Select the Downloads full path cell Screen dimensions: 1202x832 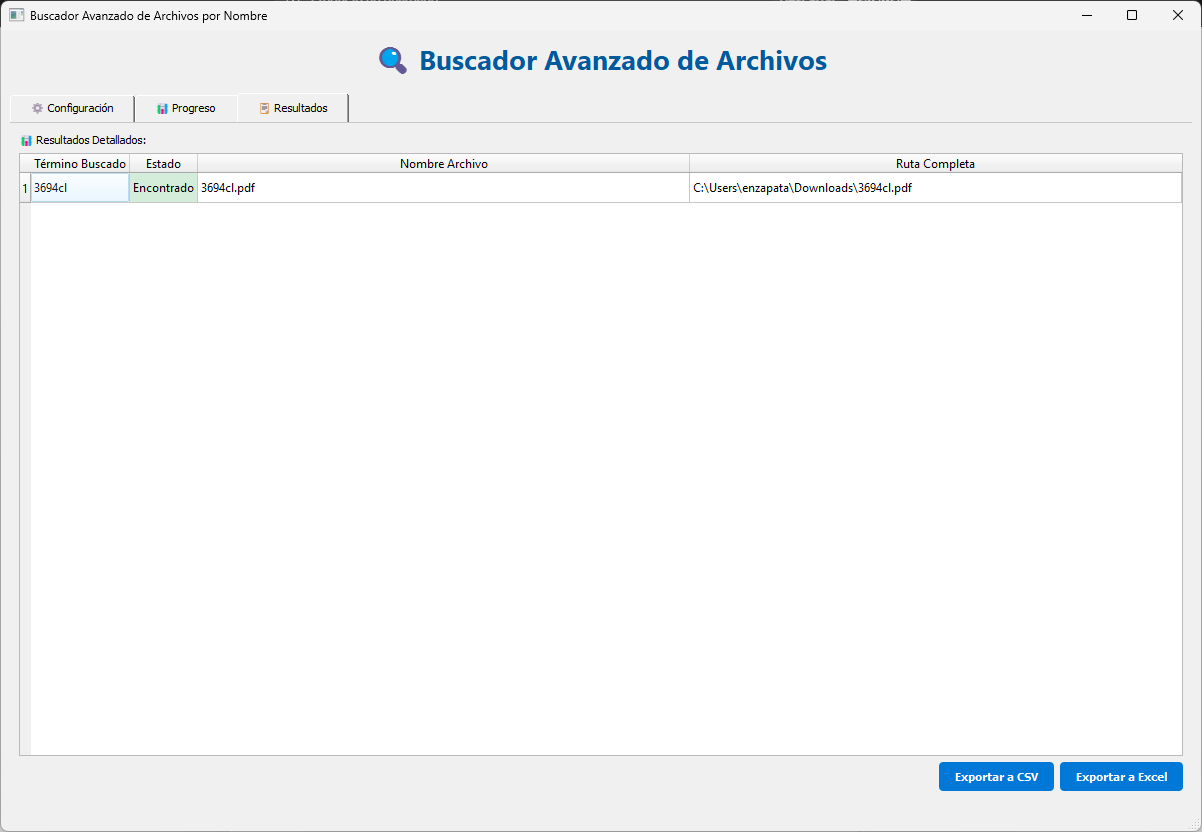[x=935, y=188]
